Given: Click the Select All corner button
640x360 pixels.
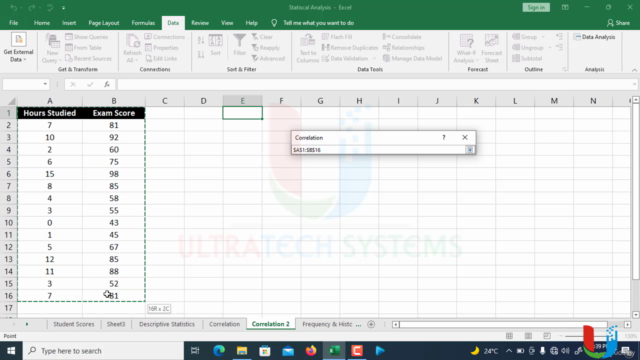Looking at the screenshot, I should (x=9, y=101).
